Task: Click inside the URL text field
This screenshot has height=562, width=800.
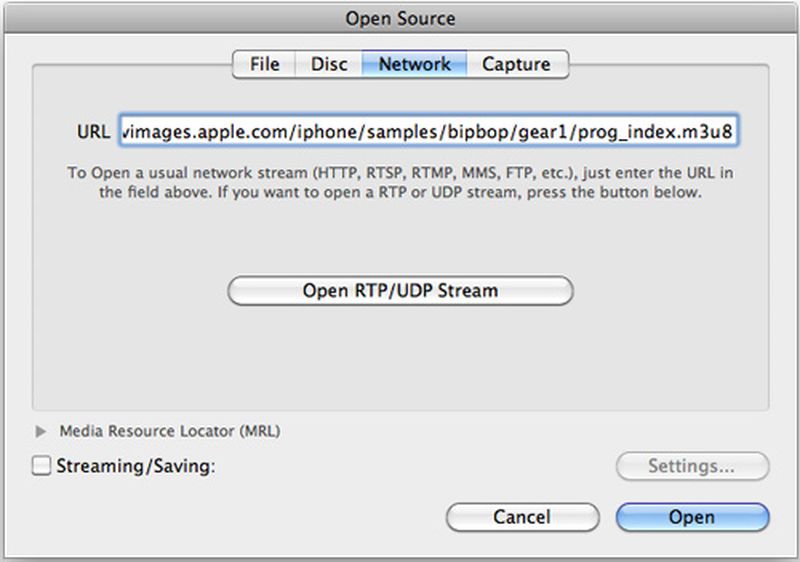Action: click(x=429, y=131)
